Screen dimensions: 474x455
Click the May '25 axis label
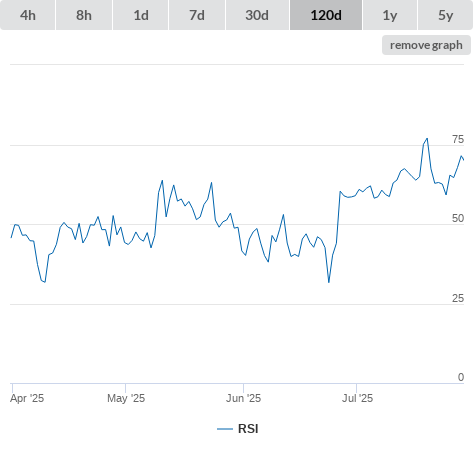click(x=126, y=398)
